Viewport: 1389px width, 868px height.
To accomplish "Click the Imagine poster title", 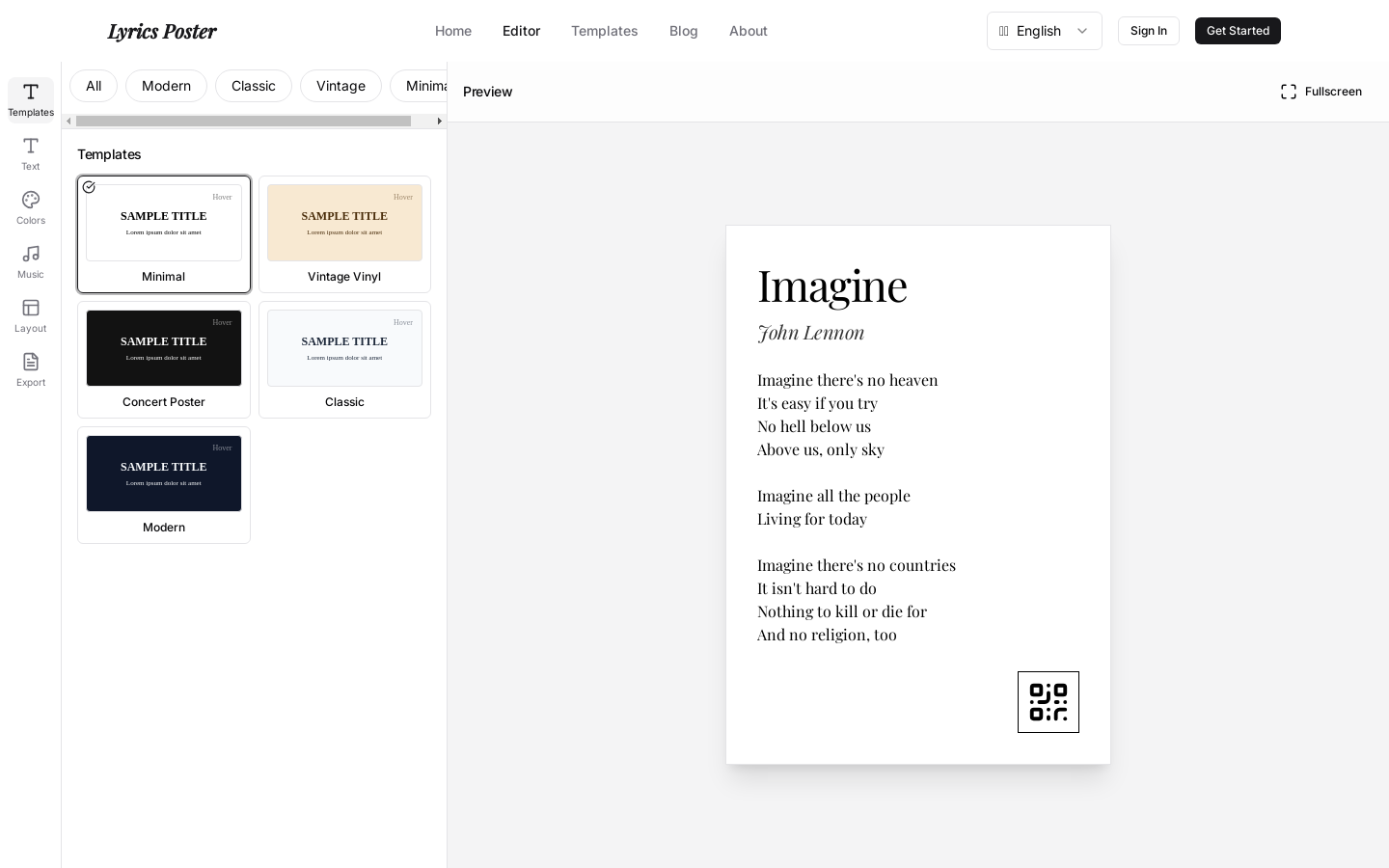I will [832, 285].
